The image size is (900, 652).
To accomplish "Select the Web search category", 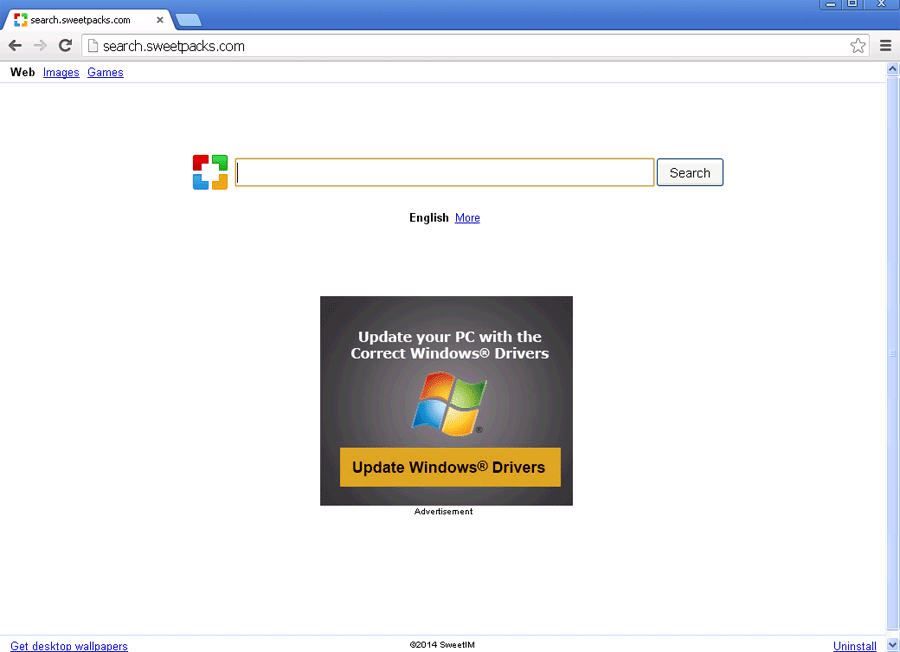I will pos(22,73).
